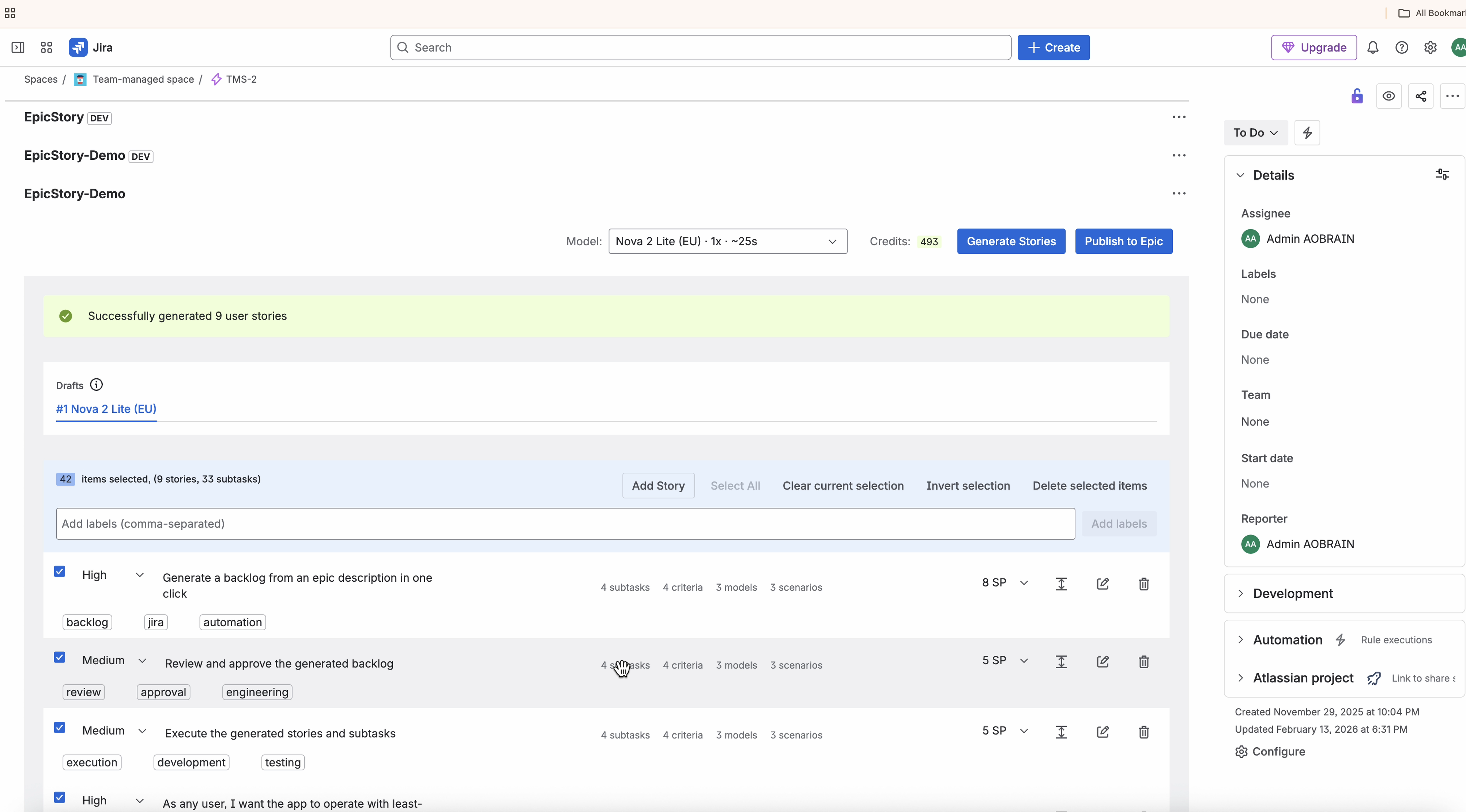Uncheck the 'Generate a backlog' story checkbox

(60, 571)
